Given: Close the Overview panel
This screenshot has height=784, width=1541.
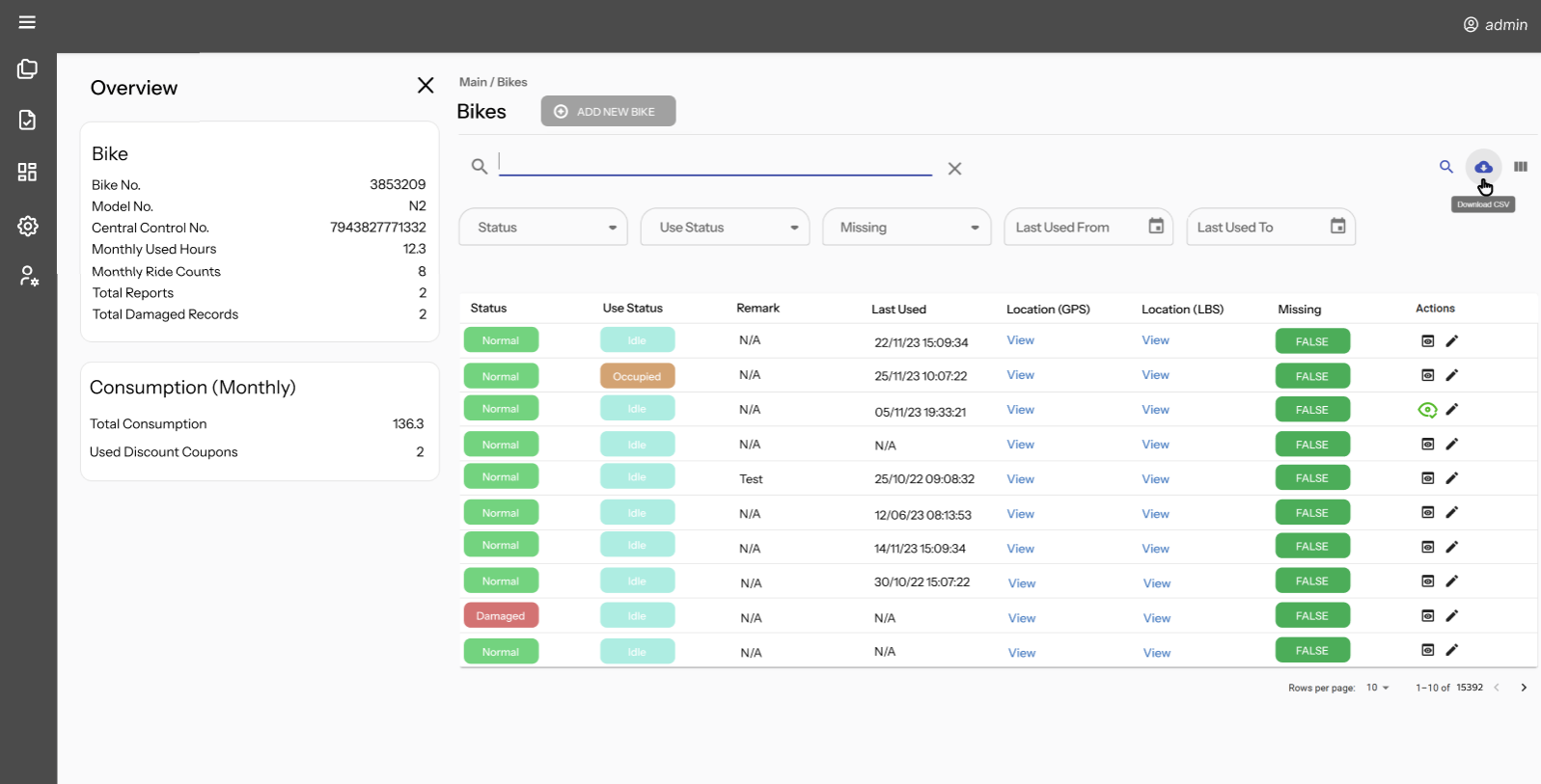Looking at the screenshot, I should click(426, 86).
